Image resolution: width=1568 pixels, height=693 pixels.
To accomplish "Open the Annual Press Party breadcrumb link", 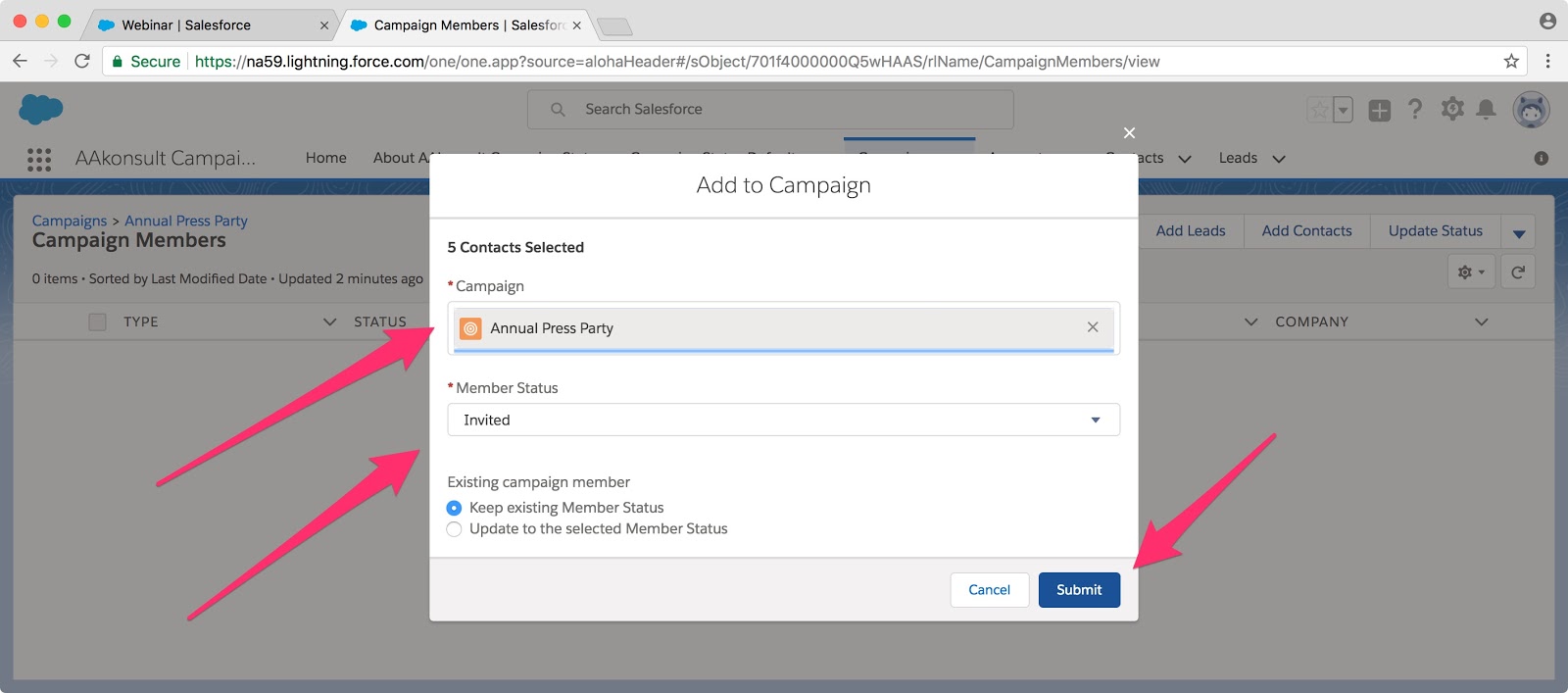I will 186,221.
